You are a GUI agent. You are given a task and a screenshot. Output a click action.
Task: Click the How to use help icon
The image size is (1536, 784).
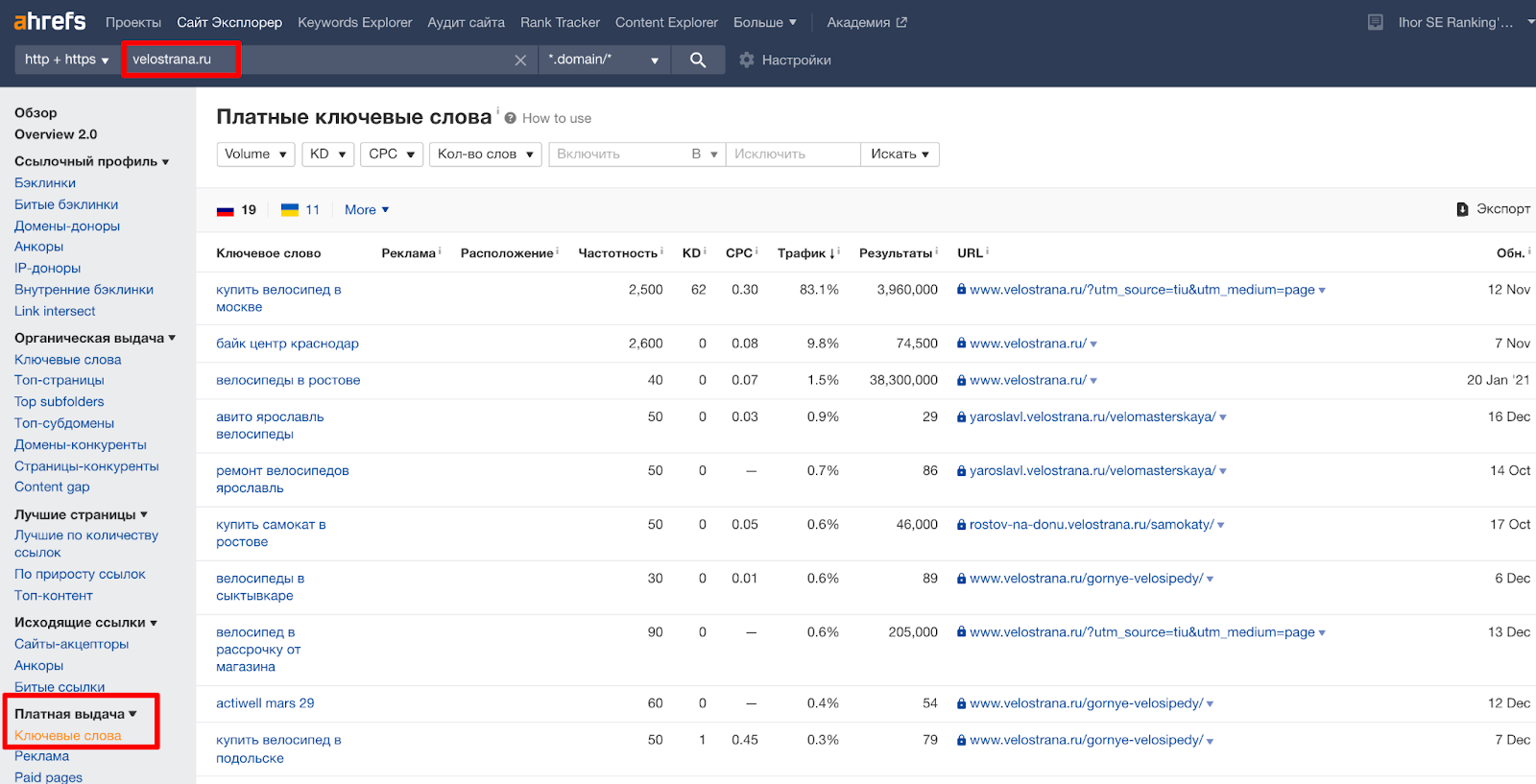click(511, 118)
